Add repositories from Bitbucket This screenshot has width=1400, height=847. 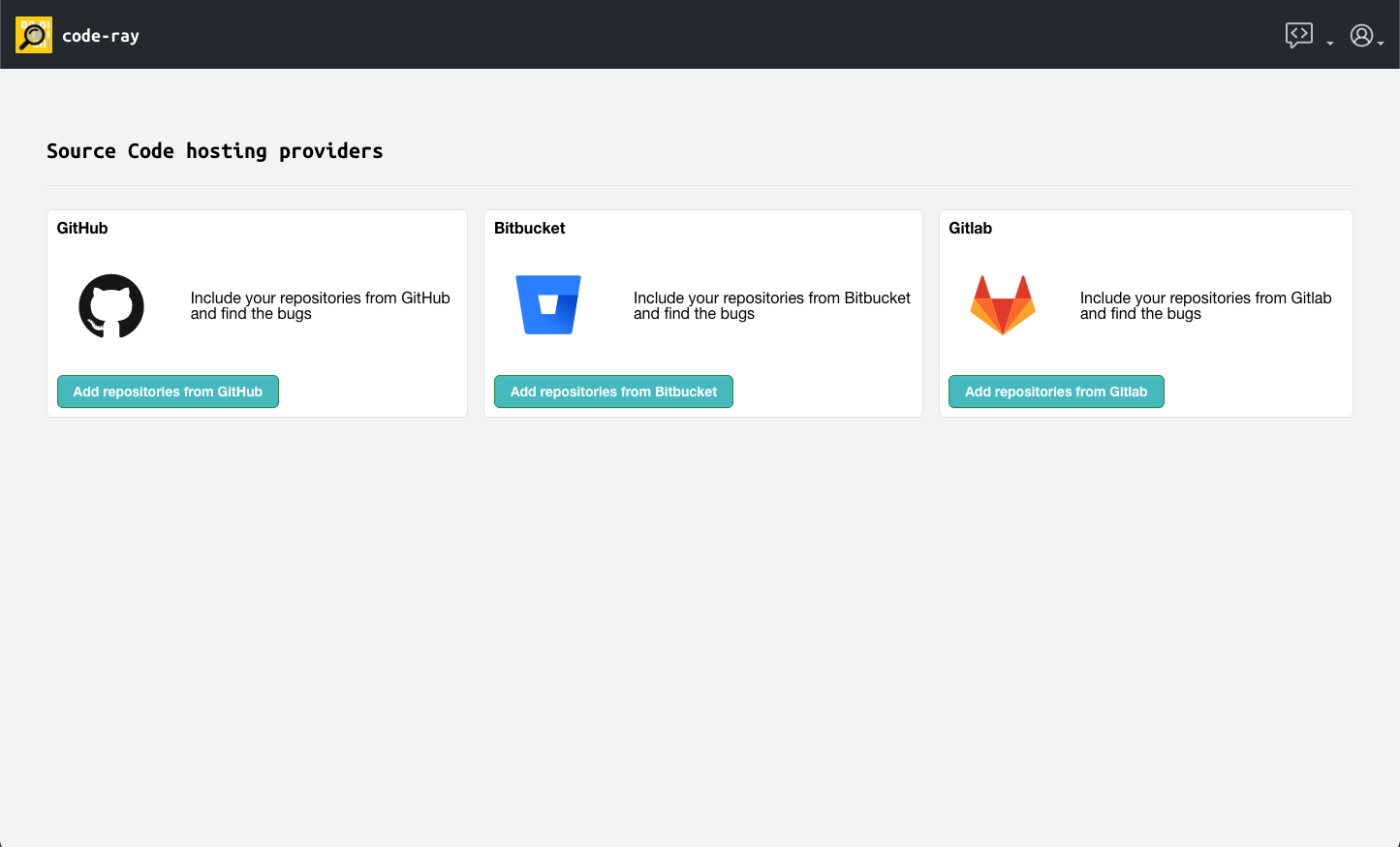613,392
